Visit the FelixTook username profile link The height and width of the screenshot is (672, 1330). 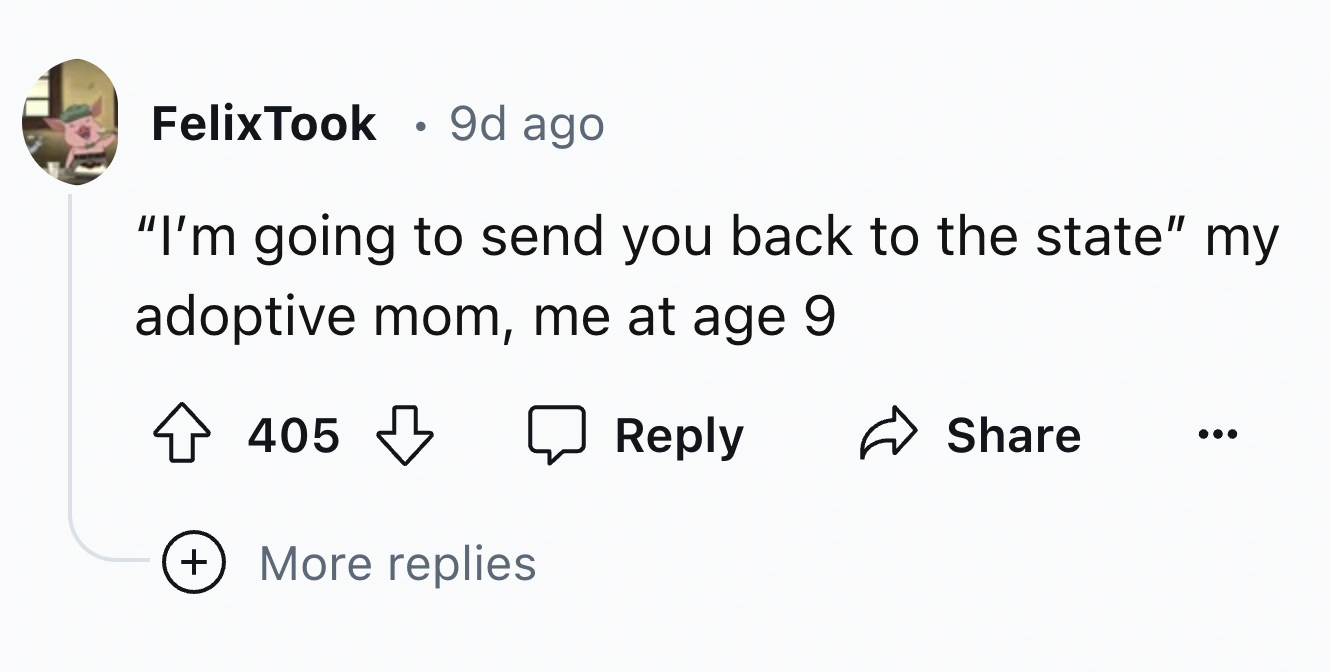[264, 124]
